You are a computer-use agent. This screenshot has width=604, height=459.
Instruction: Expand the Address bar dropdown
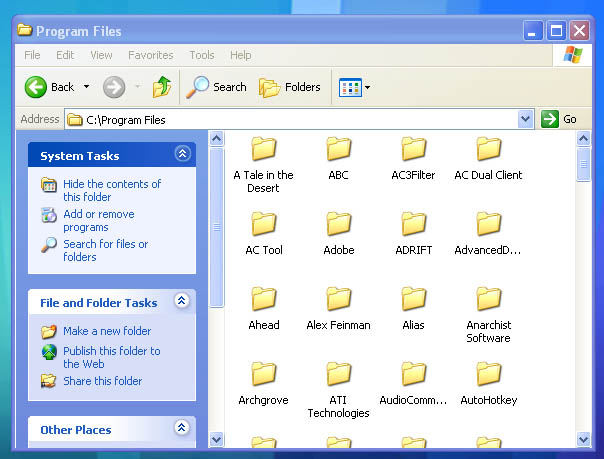point(525,119)
